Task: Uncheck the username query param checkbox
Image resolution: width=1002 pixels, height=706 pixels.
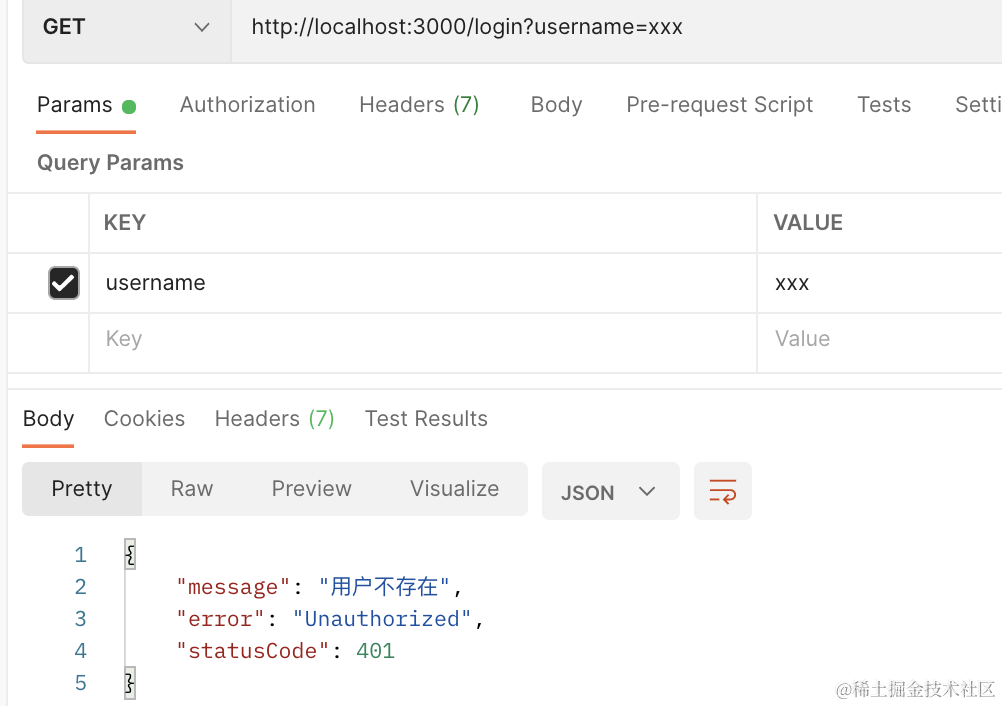Action: tap(63, 283)
